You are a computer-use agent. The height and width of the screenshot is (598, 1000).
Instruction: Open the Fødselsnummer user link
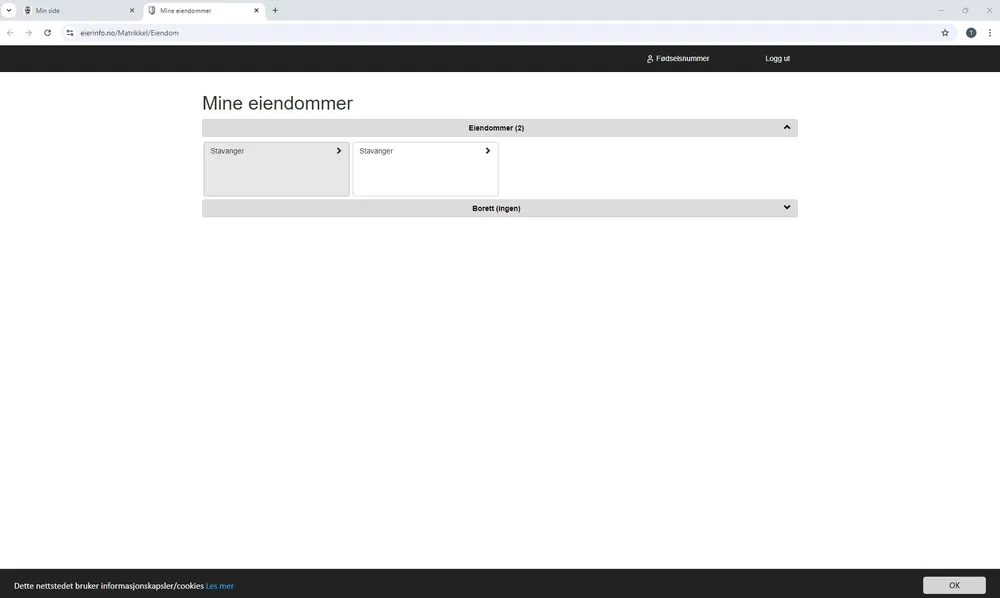[678, 59]
